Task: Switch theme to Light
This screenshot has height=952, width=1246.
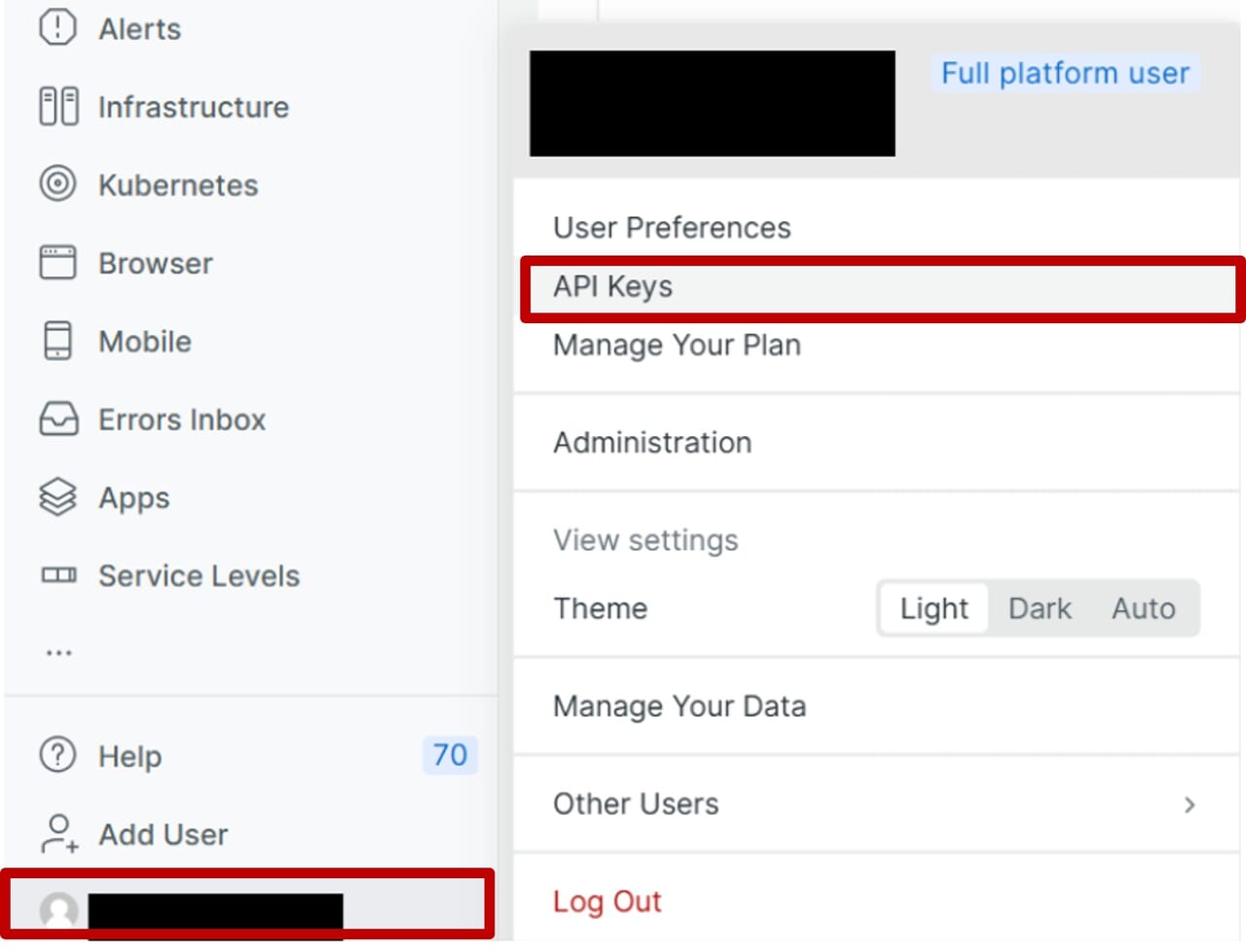Action: (934, 608)
